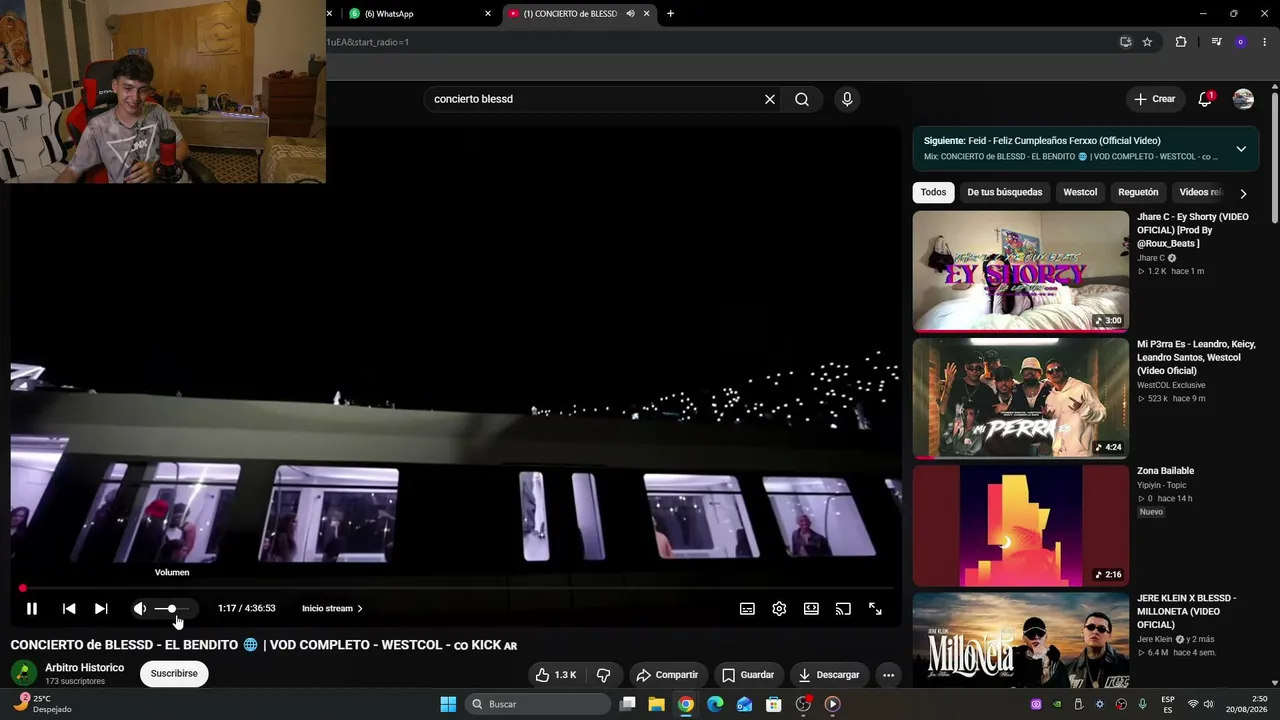1280x720 pixels.
Task: Click the taskbar Buscar search box
Action: click(538, 704)
